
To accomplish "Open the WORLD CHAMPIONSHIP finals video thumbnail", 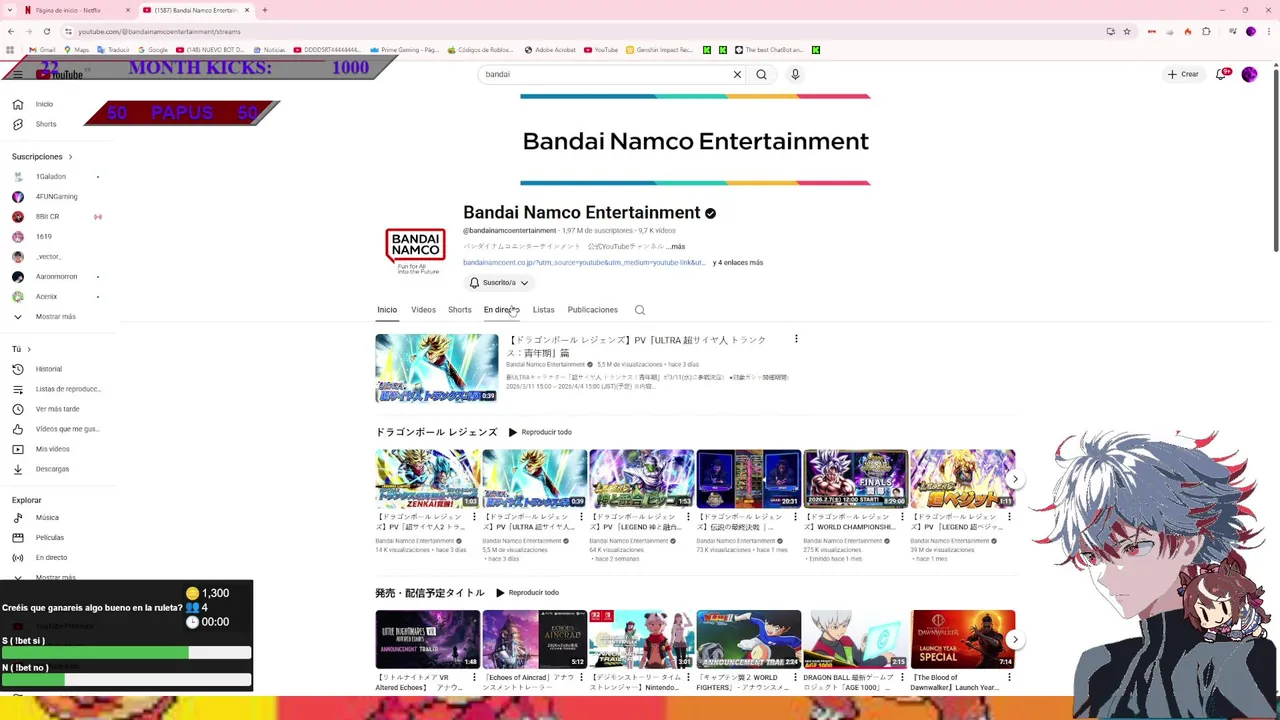I will tap(855, 479).
